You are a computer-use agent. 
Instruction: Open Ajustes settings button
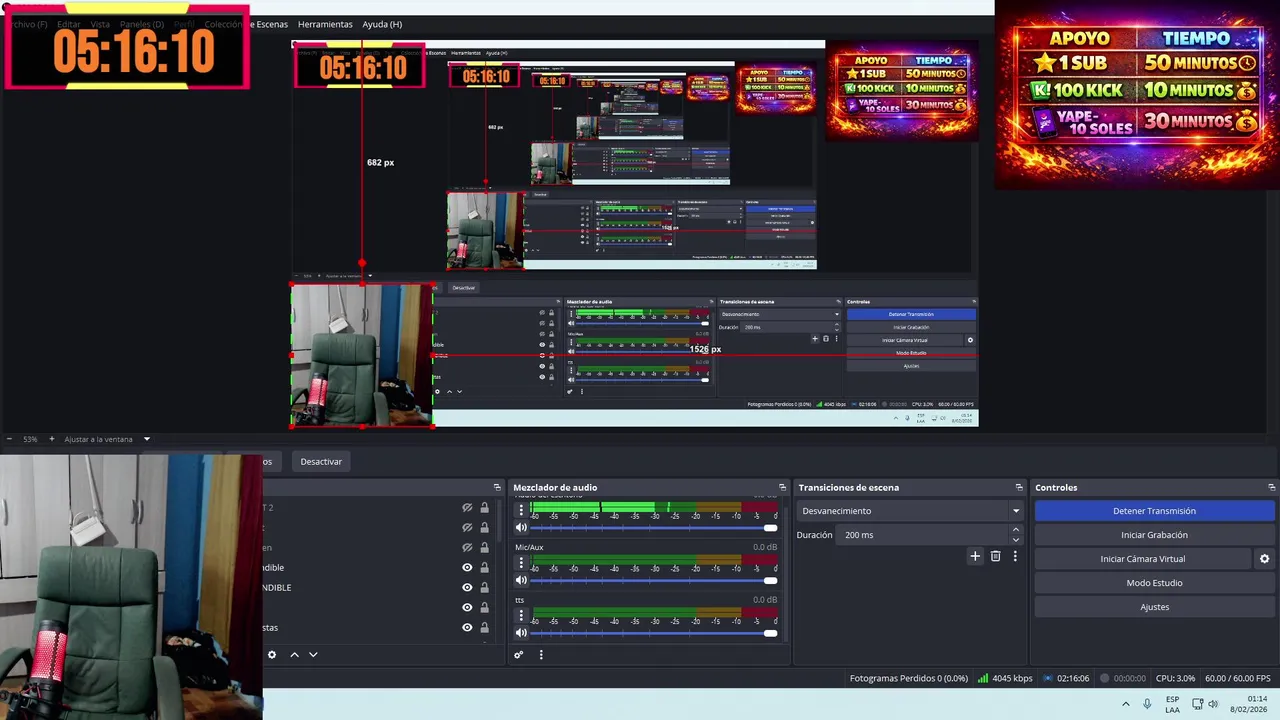tap(1154, 607)
